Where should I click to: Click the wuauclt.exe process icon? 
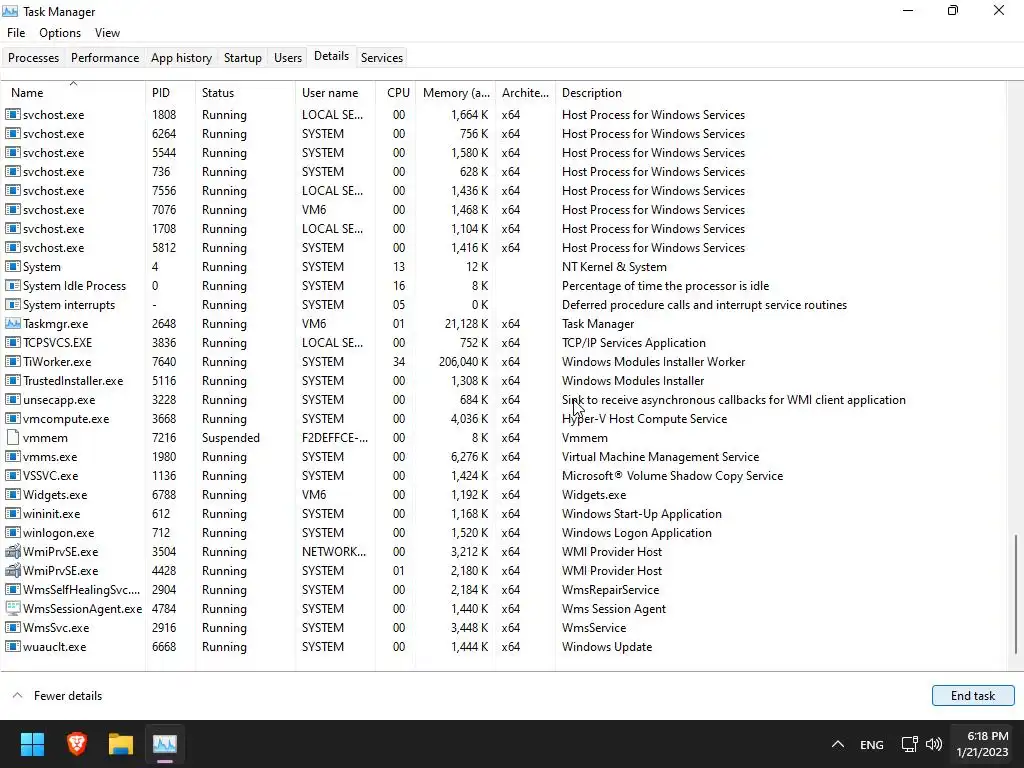[x=12, y=647]
